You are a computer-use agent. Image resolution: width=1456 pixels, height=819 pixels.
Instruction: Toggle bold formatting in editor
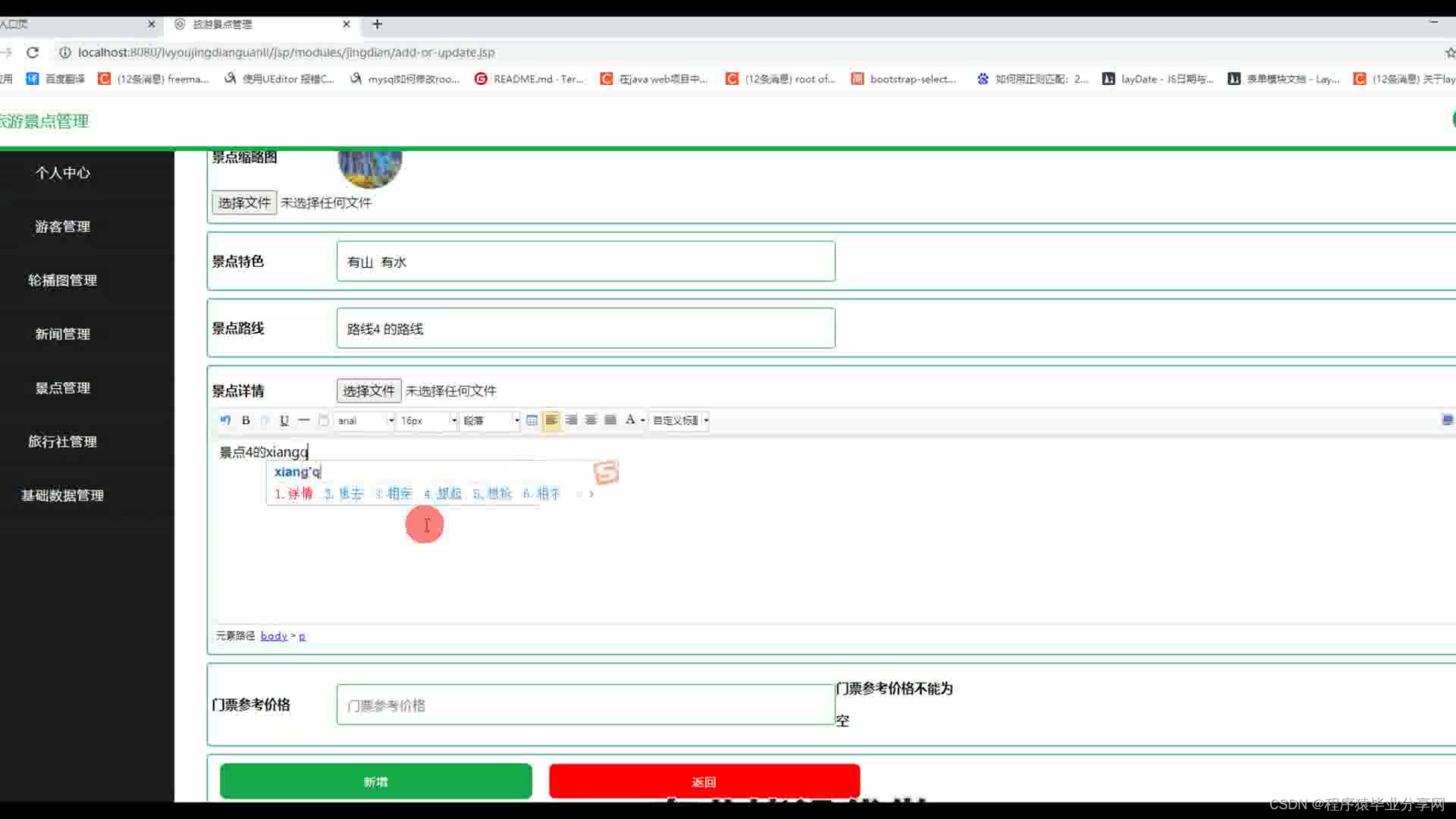[246, 420]
